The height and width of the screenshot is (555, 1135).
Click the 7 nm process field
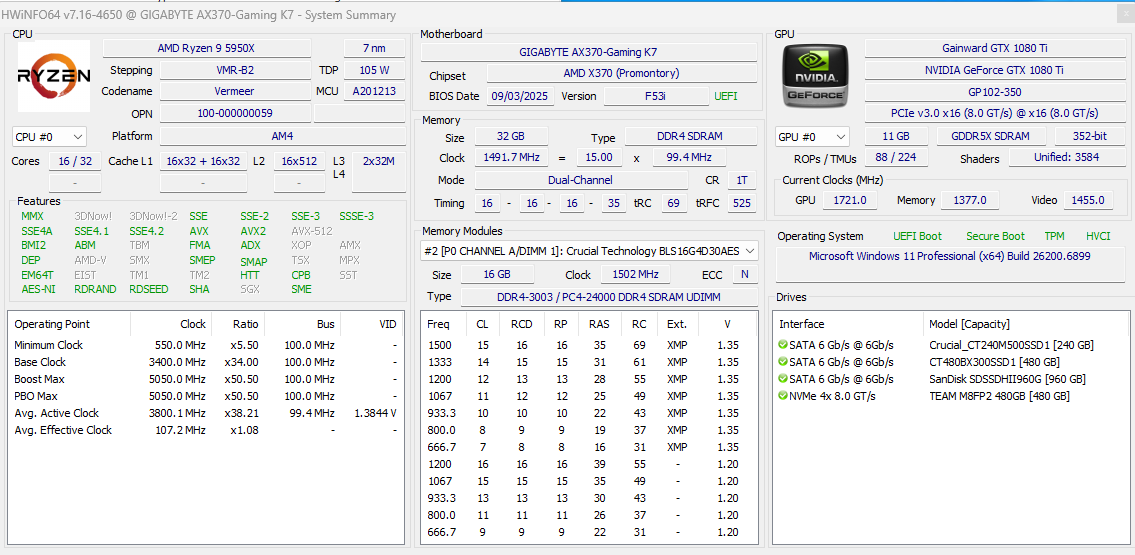(374, 48)
